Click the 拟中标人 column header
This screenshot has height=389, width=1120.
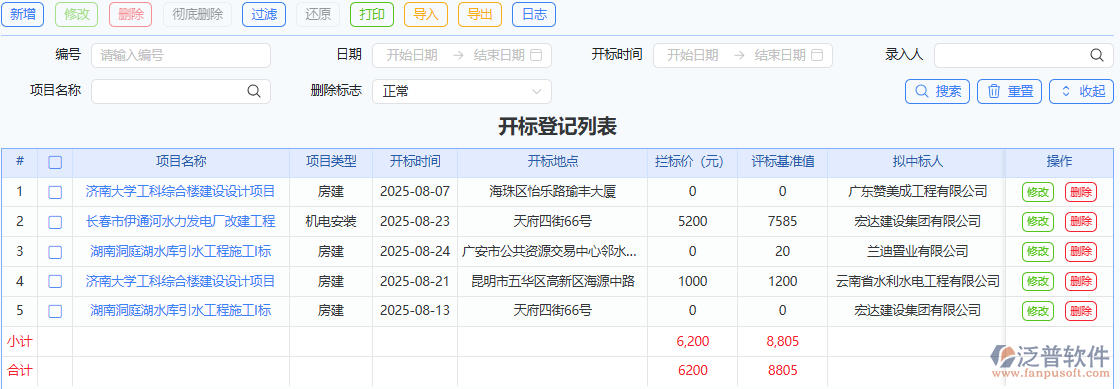point(917,162)
